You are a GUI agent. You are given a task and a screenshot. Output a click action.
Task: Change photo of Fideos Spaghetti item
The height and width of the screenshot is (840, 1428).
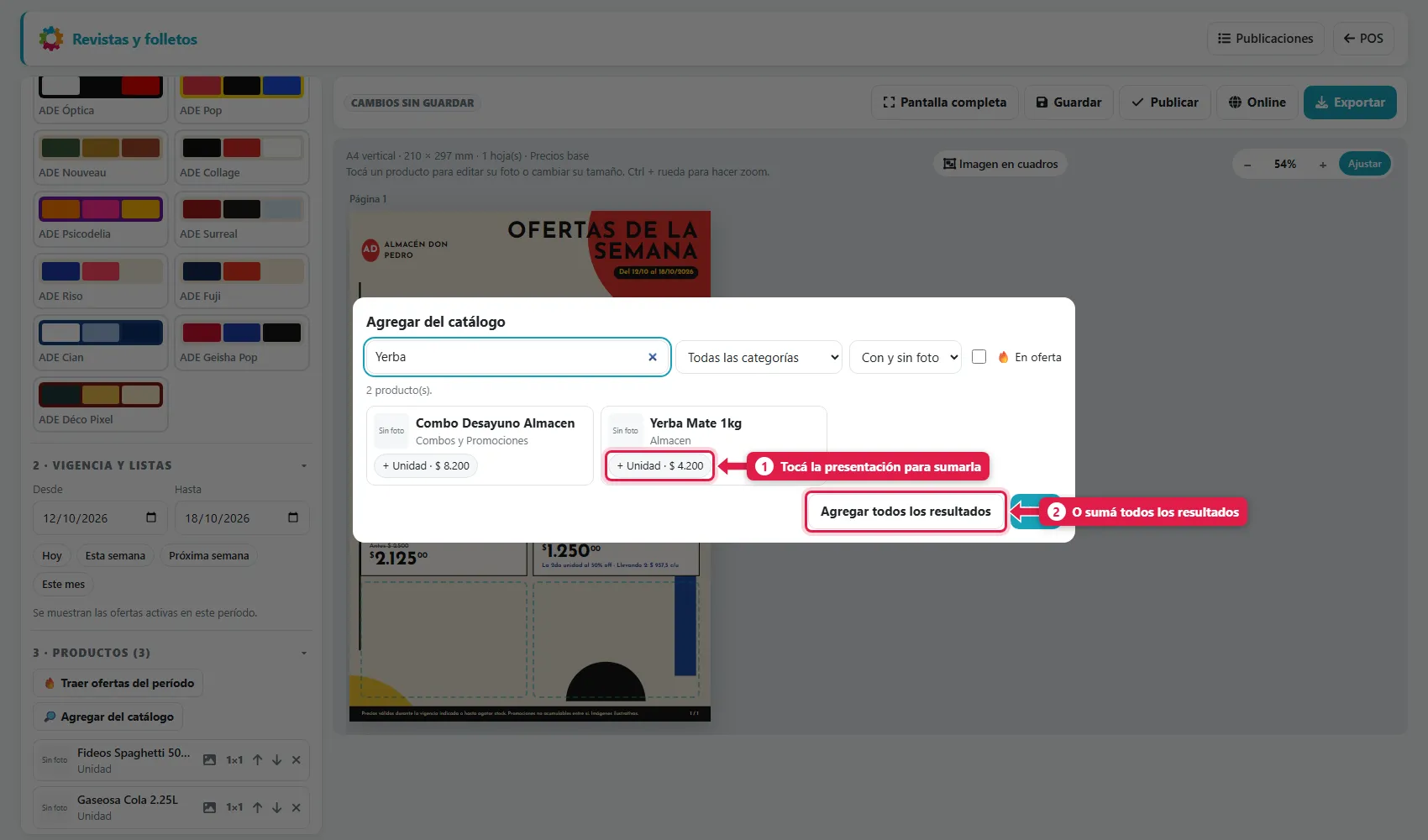tap(210, 760)
